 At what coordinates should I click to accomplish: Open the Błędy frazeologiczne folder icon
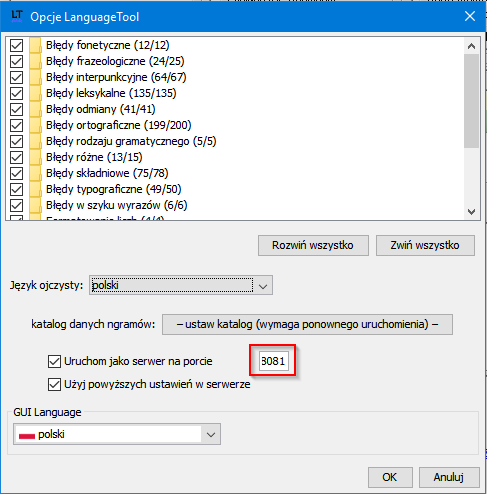pos(35,61)
